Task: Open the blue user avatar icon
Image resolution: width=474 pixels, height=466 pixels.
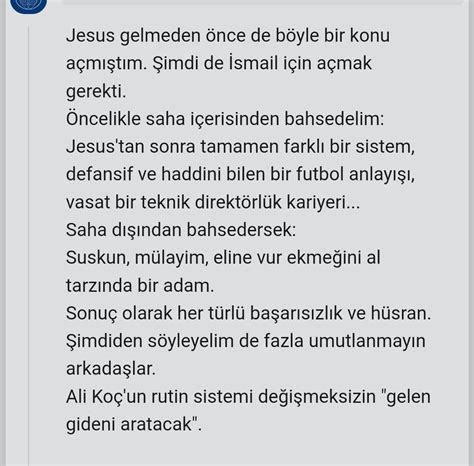Action: (28, 4)
